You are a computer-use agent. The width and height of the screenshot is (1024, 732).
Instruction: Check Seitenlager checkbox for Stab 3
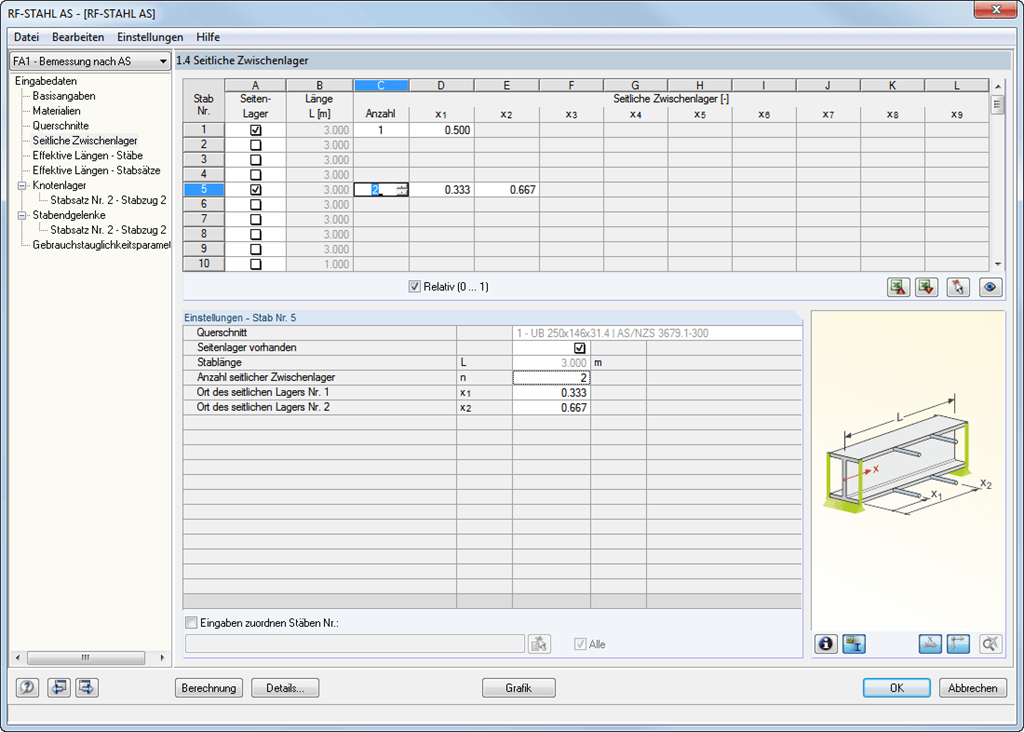point(255,160)
